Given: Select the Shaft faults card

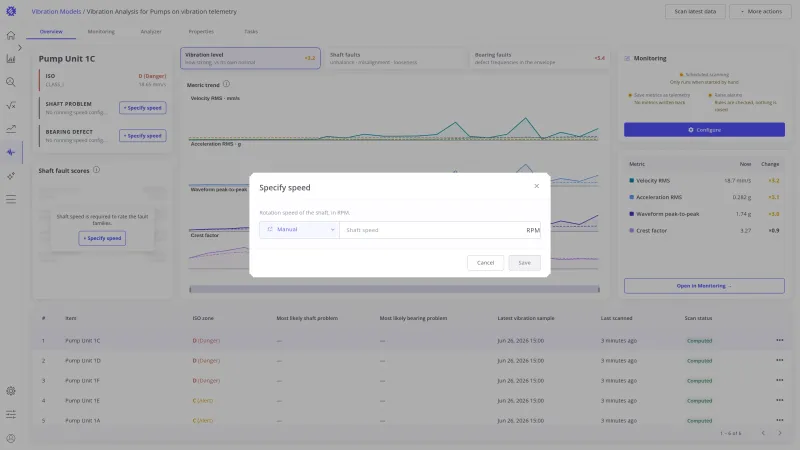Looking at the screenshot, I should [395, 58].
